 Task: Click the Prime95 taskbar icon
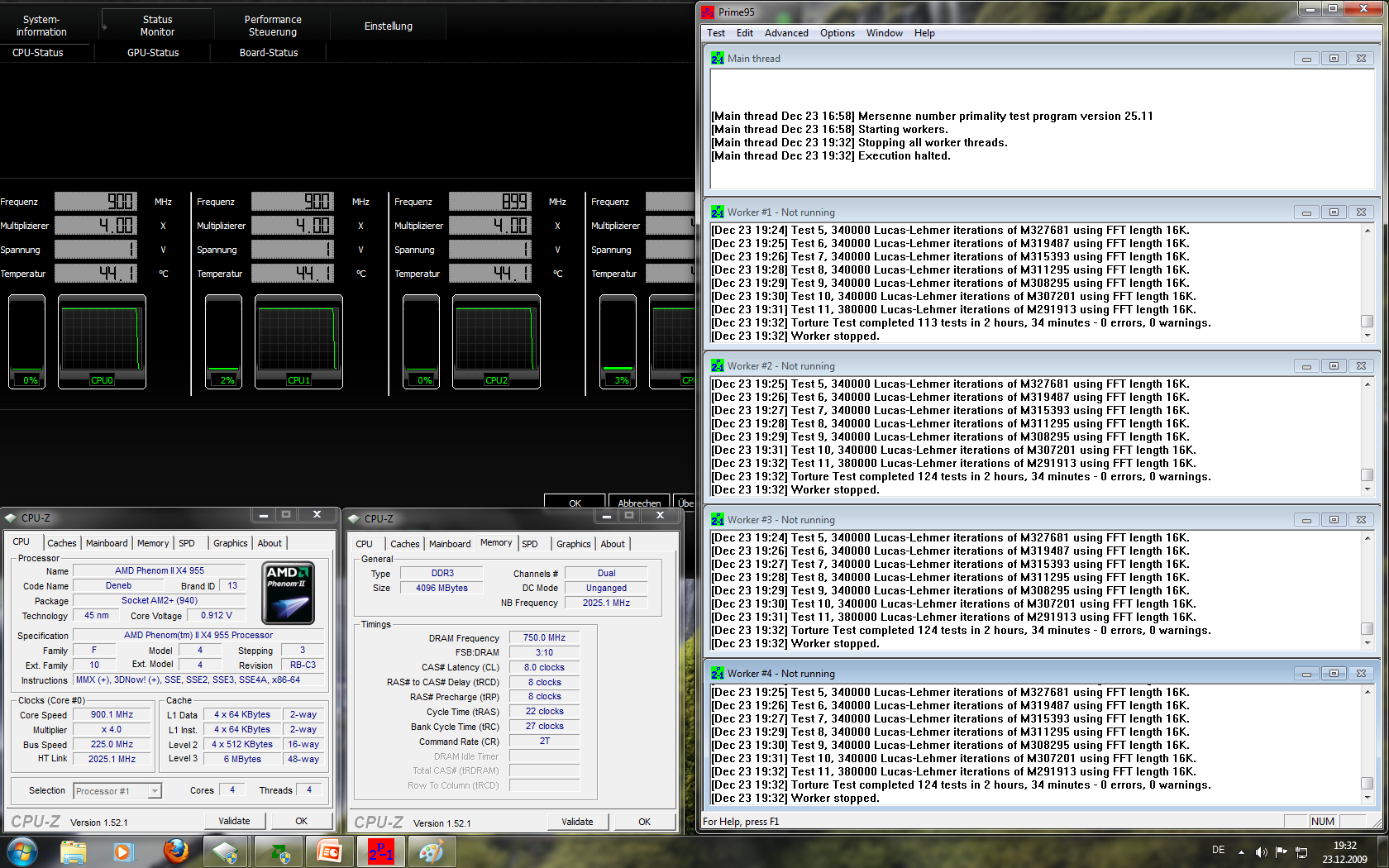click(381, 851)
